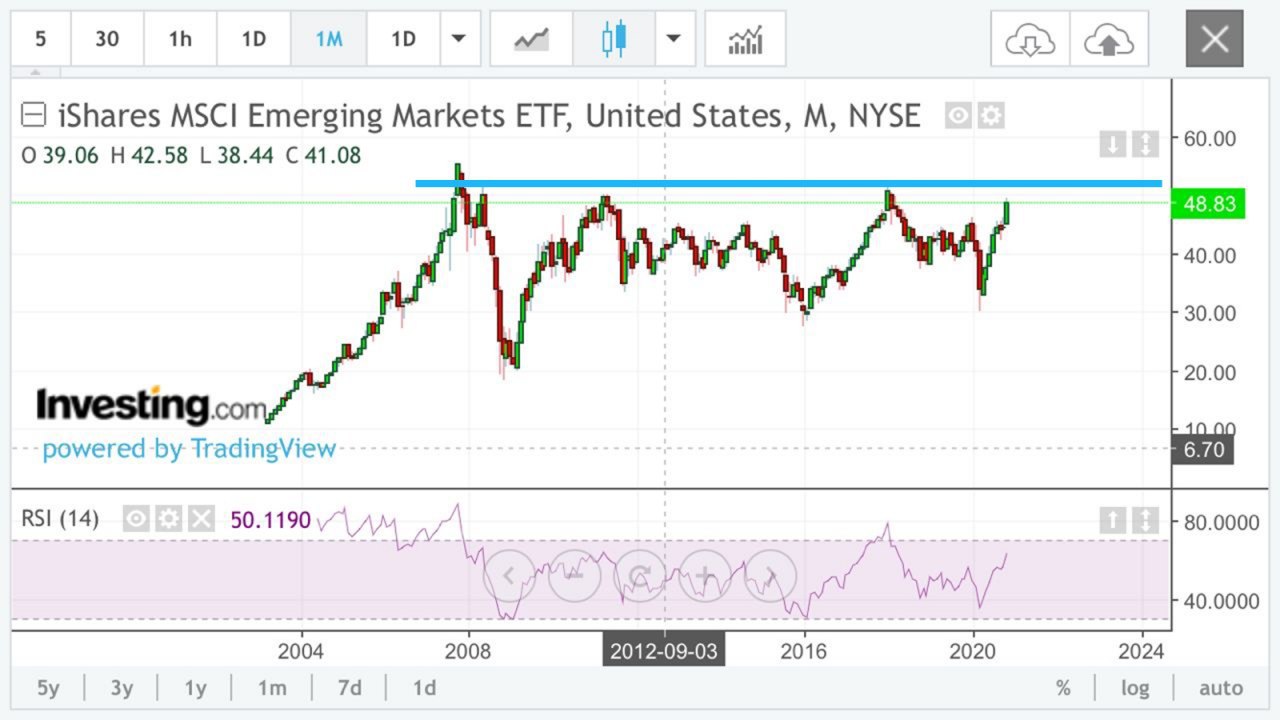This screenshot has height=720, width=1280.
Task: Click the cloud download load-chart icon
Action: point(1030,39)
